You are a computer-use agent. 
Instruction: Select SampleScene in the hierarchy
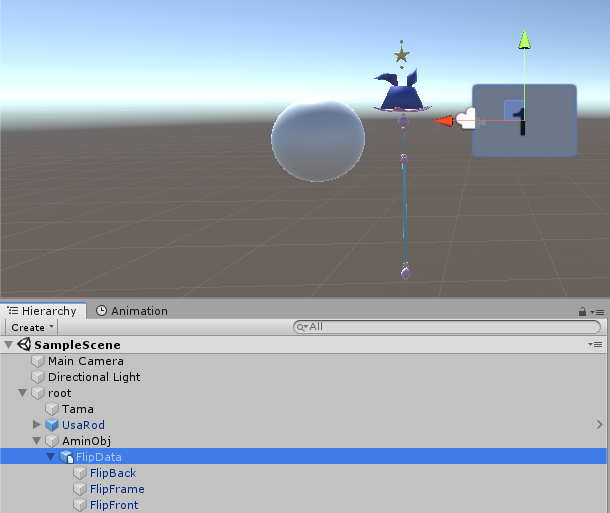pos(77,345)
